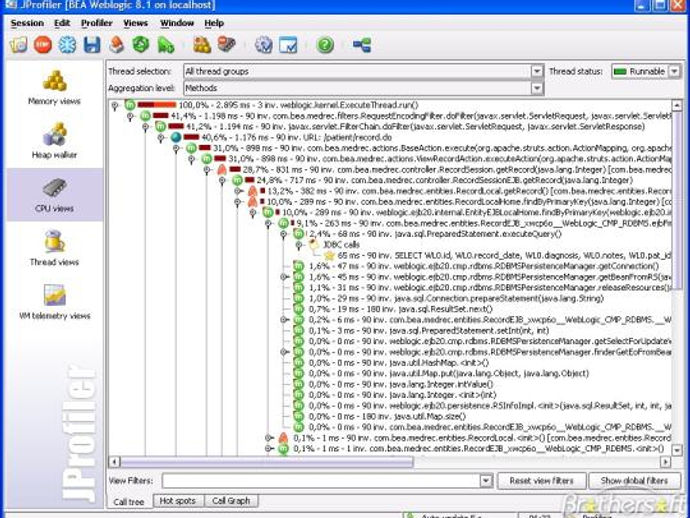Select CPU views in the sidebar
Image resolution: width=690 pixels, height=518 pixels.
click(55, 195)
